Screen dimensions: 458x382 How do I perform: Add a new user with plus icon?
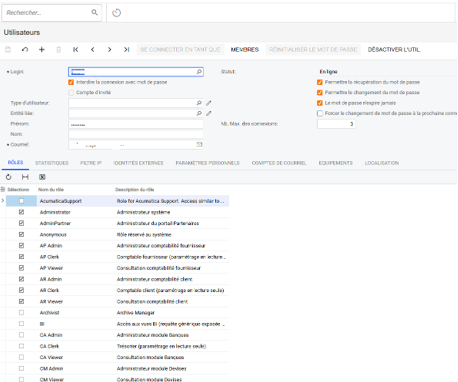click(x=42, y=50)
